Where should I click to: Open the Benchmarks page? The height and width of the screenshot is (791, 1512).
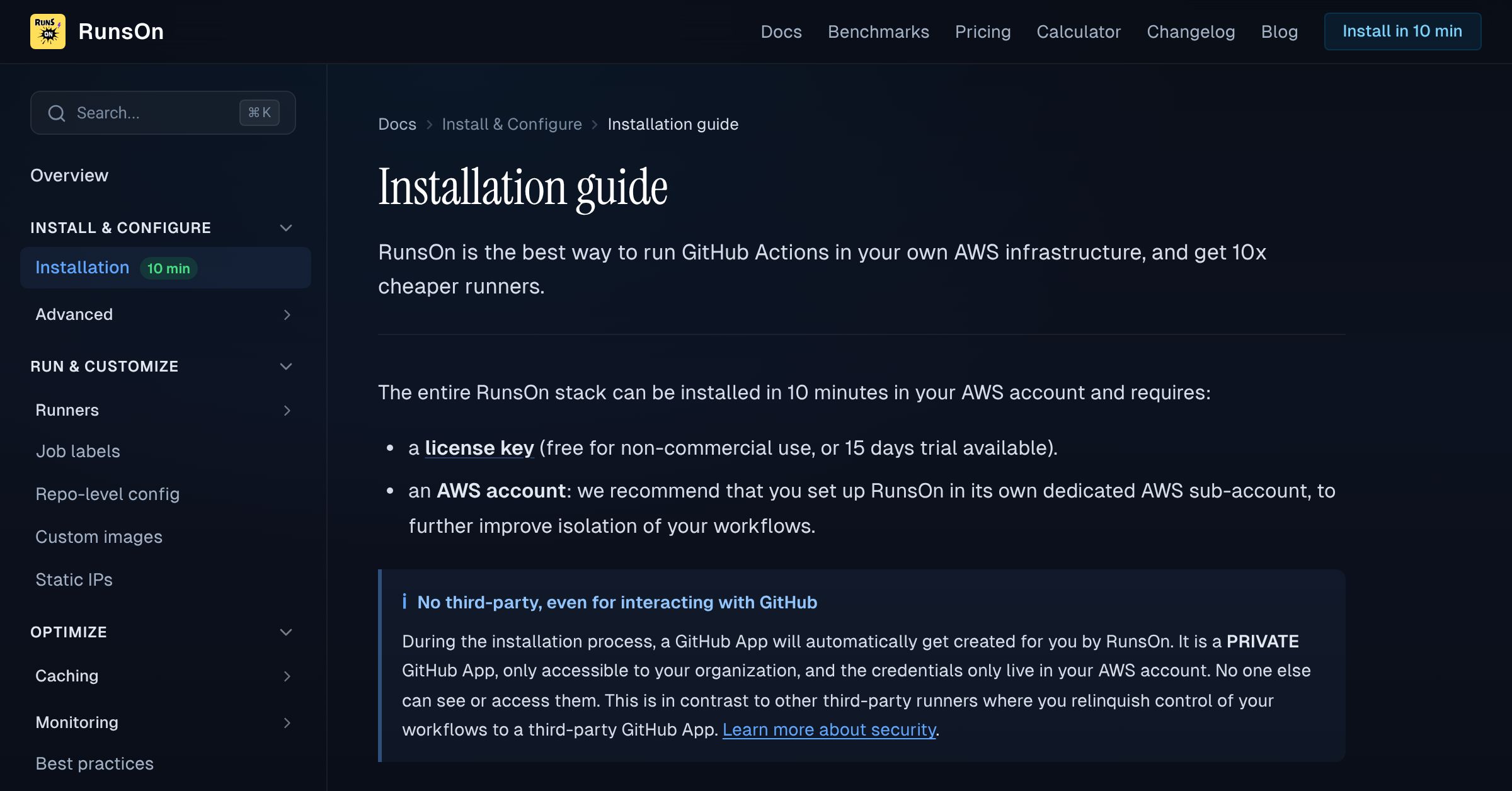pyautogui.click(x=879, y=31)
